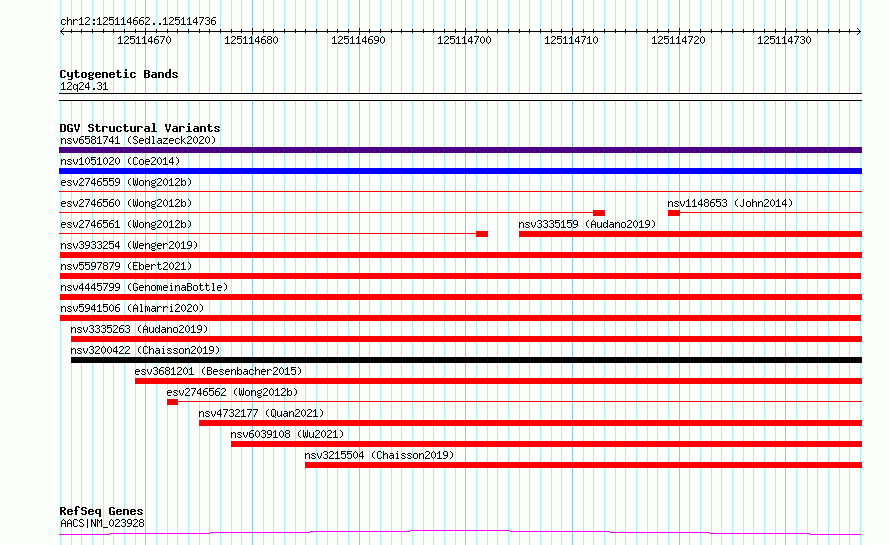
Task: Click nsv3335159 (Audano2019) variant label
Action: [x=587, y=224]
